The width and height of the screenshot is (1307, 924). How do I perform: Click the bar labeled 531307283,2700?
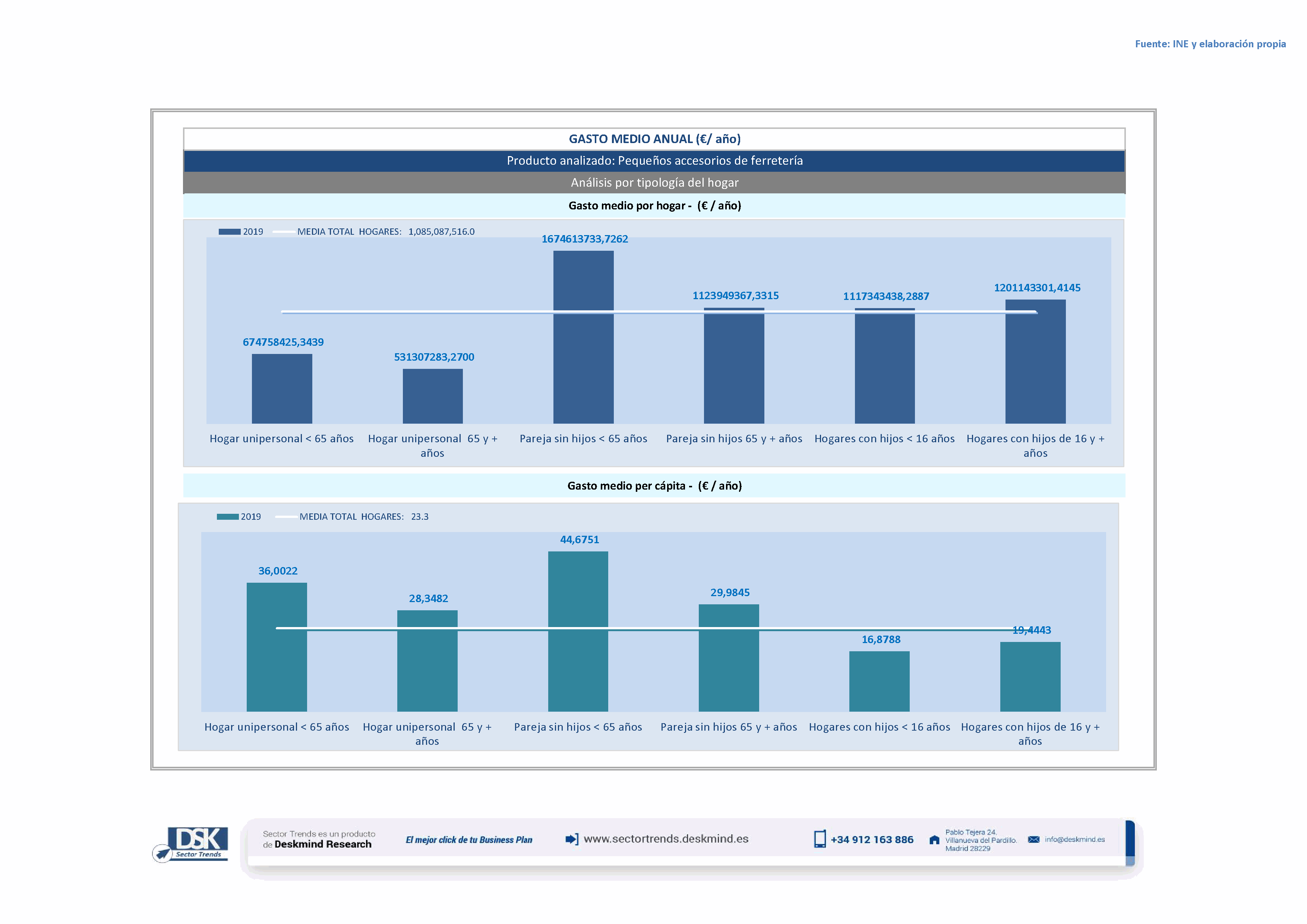[x=433, y=396]
